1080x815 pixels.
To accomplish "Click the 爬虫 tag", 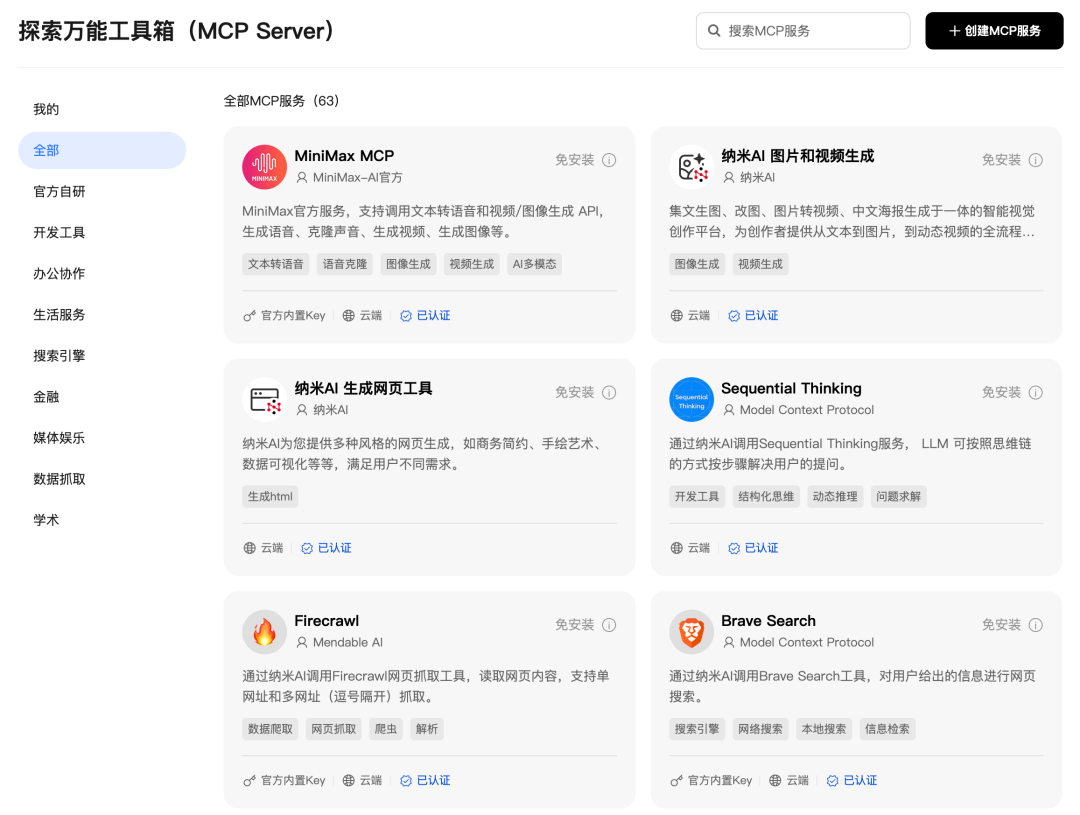I will click(386, 729).
